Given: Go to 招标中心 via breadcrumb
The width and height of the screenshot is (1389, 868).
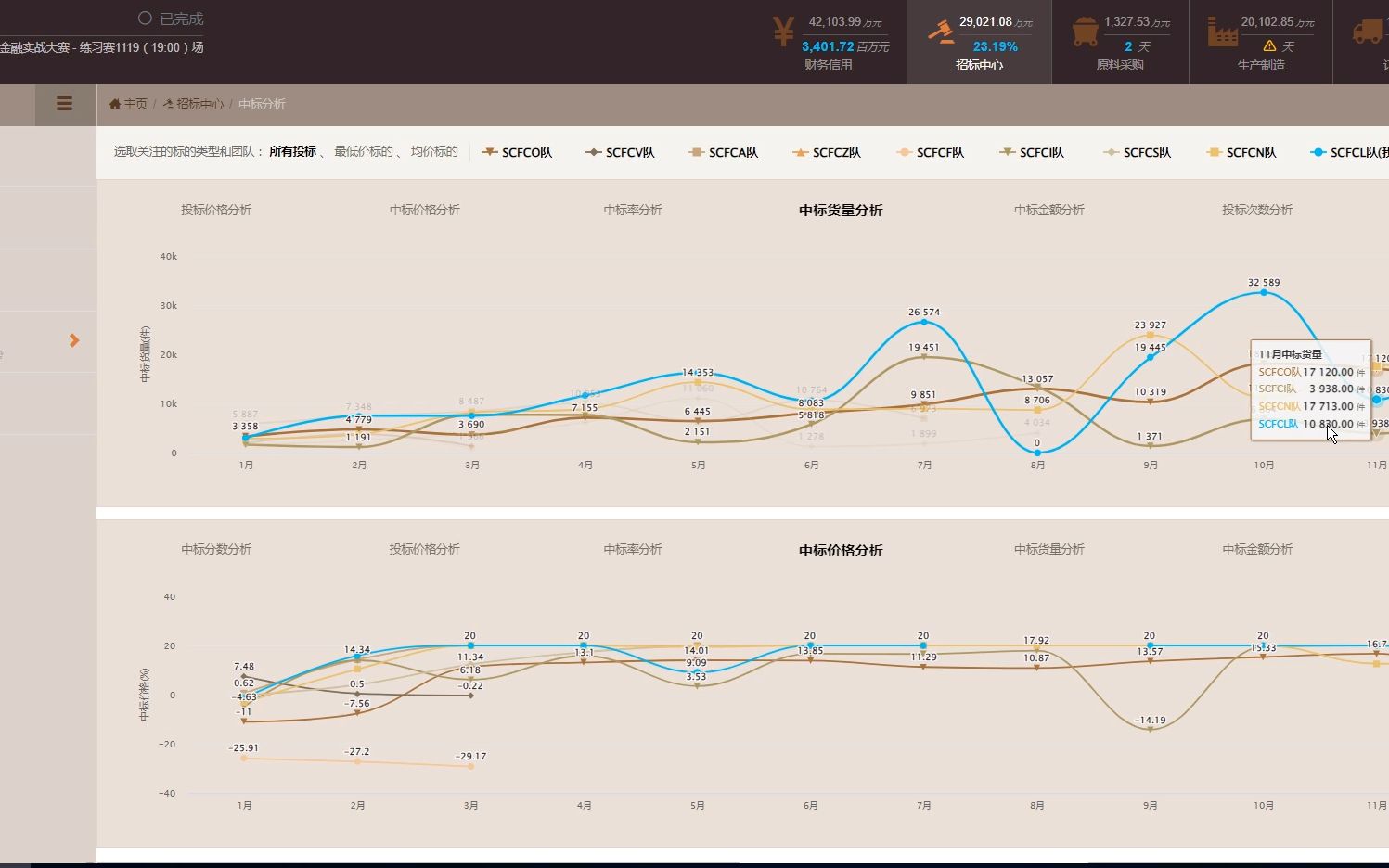Looking at the screenshot, I should click(x=199, y=104).
